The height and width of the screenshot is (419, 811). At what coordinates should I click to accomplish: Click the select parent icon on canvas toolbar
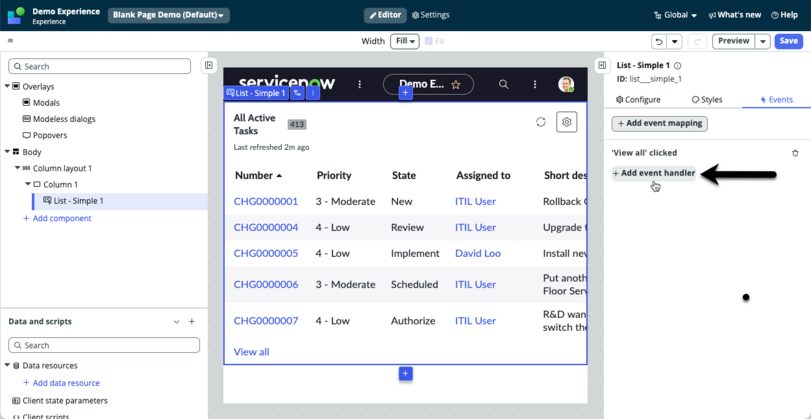pyautogui.click(x=297, y=93)
